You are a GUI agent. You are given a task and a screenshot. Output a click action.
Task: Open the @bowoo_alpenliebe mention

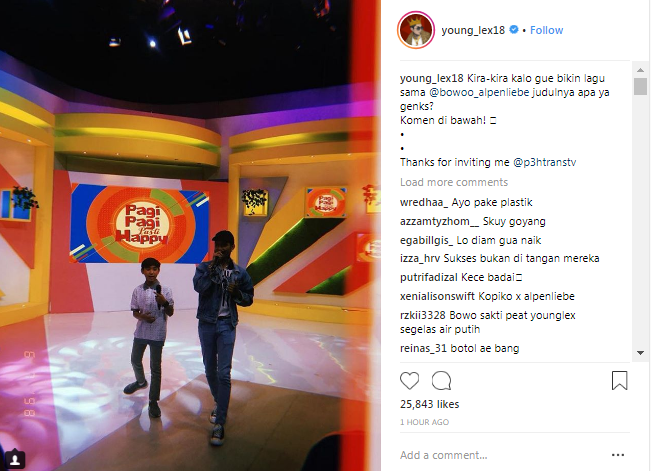click(x=479, y=92)
